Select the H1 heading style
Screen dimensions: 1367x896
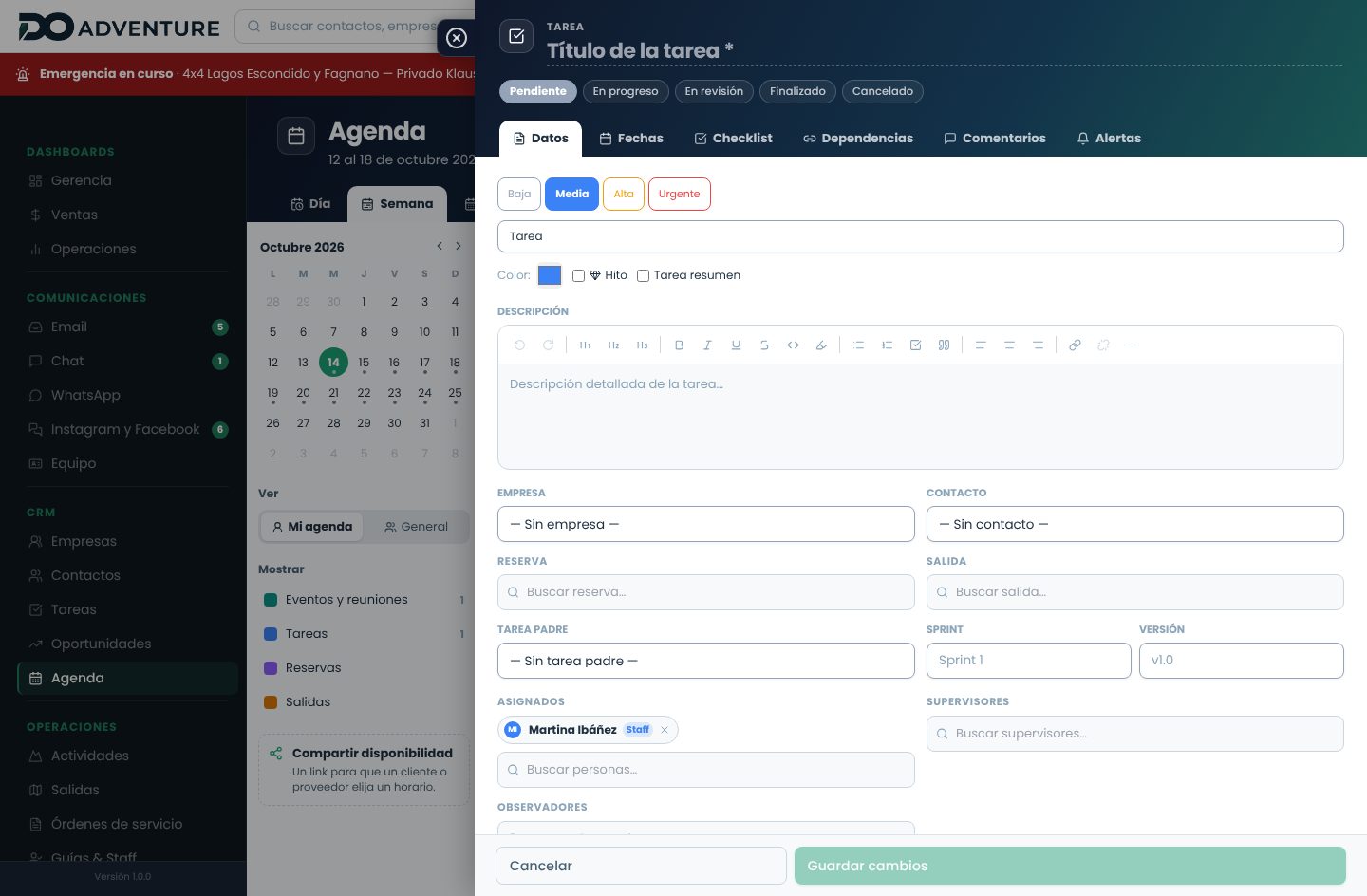(x=585, y=345)
